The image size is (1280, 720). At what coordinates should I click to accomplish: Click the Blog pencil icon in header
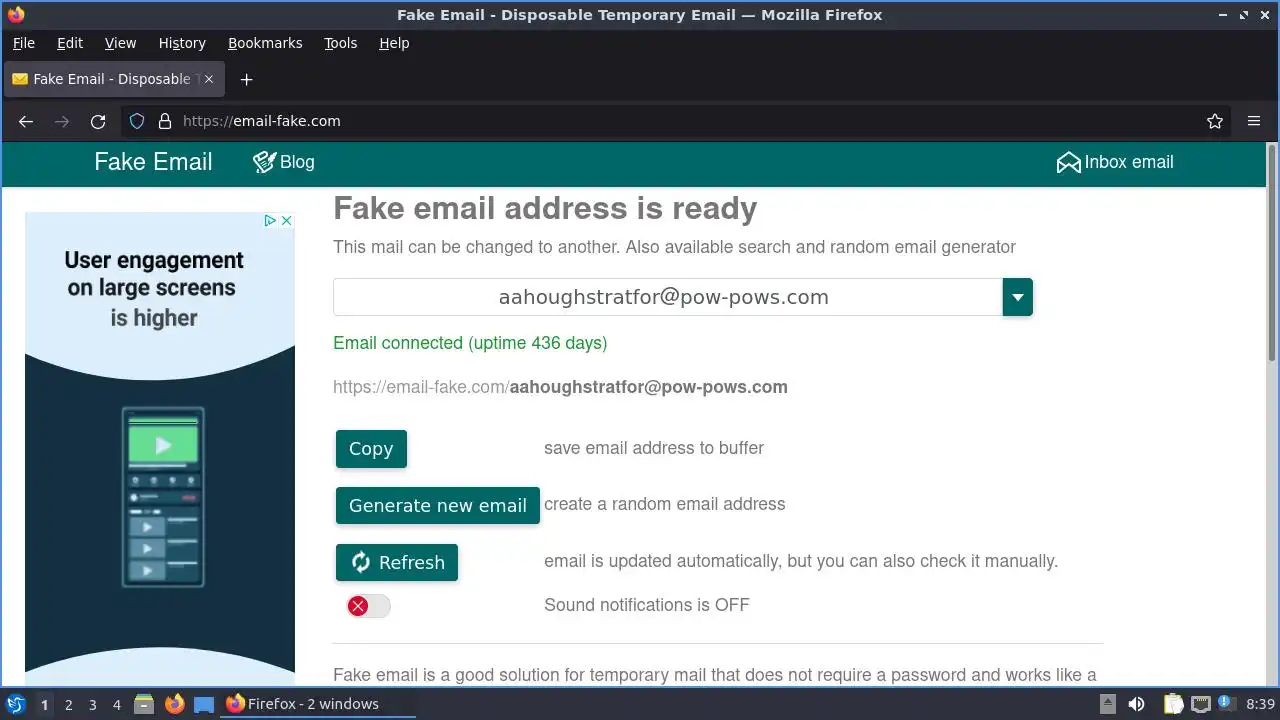click(x=264, y=162)
